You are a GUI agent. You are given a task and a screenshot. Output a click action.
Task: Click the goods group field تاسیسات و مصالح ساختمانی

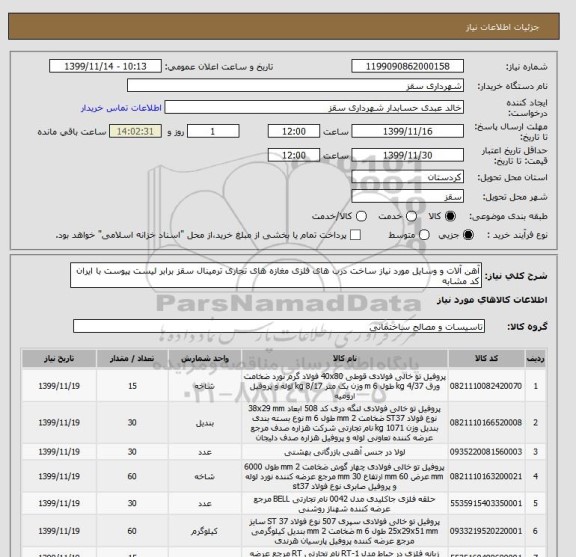coord(279,326)
